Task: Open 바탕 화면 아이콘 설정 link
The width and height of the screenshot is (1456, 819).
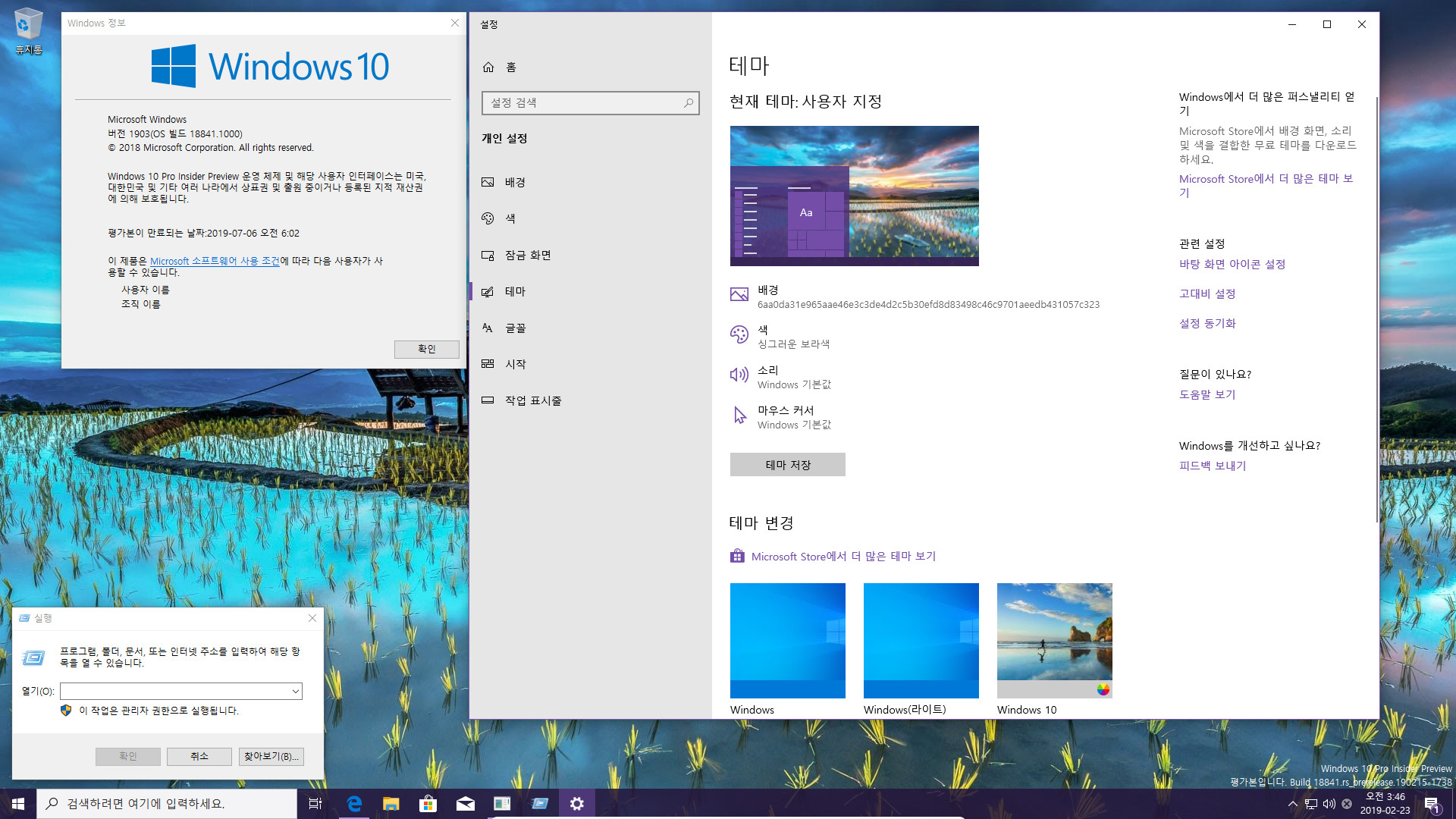Action: coord(1232,264)
